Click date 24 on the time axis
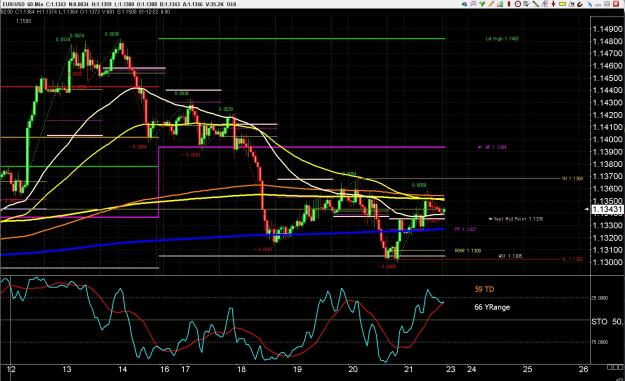Viewport: 625px width, 381px height. [x=472, y=369]
